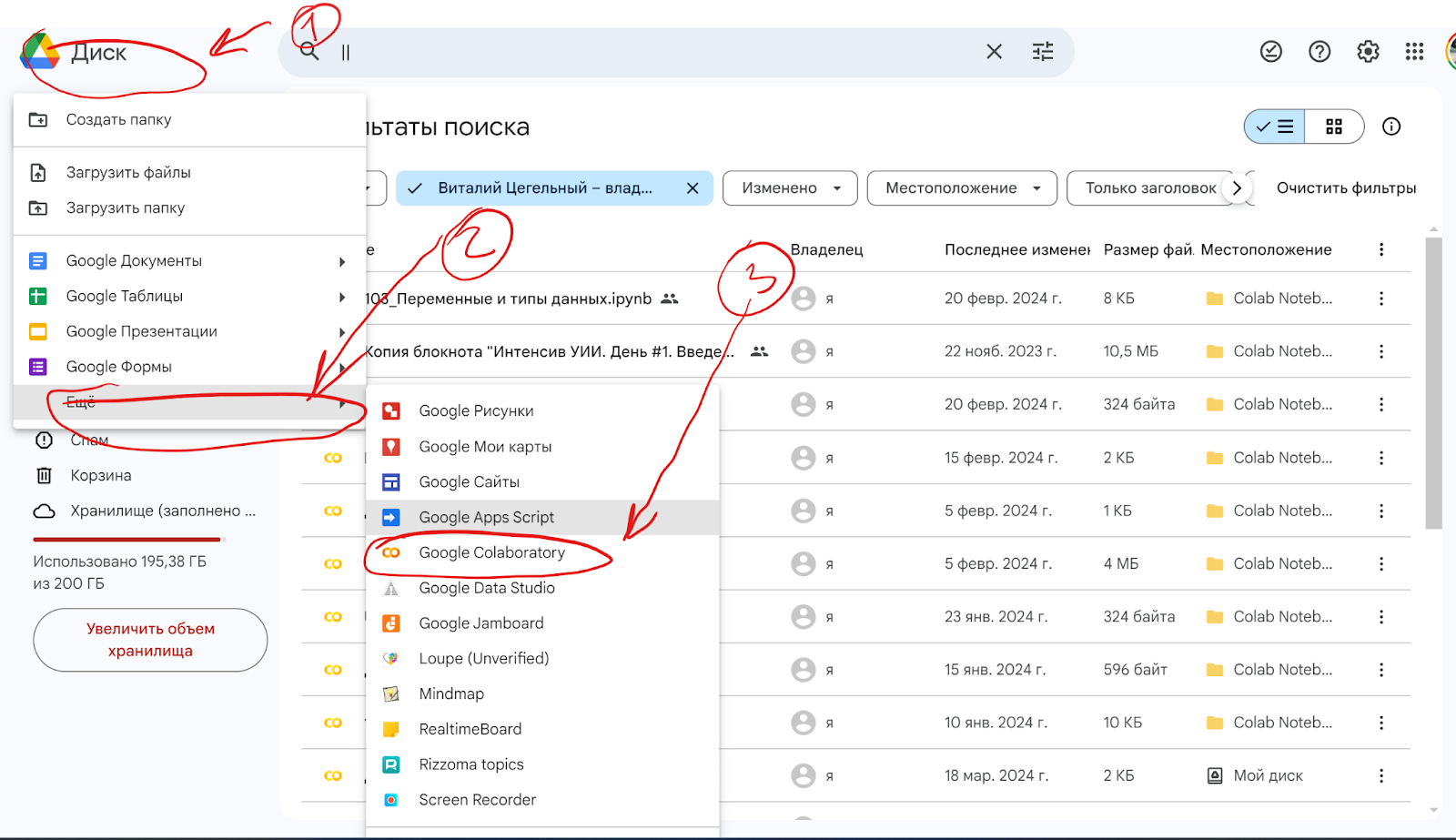Sort by Владелец column header

(826, 249)
